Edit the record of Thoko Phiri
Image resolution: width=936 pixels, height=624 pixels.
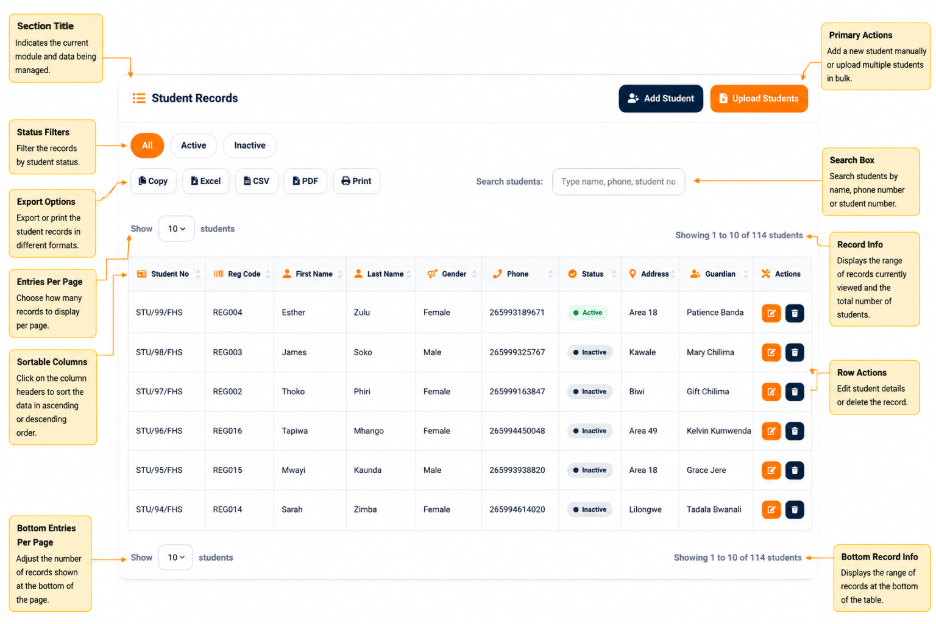771,392
